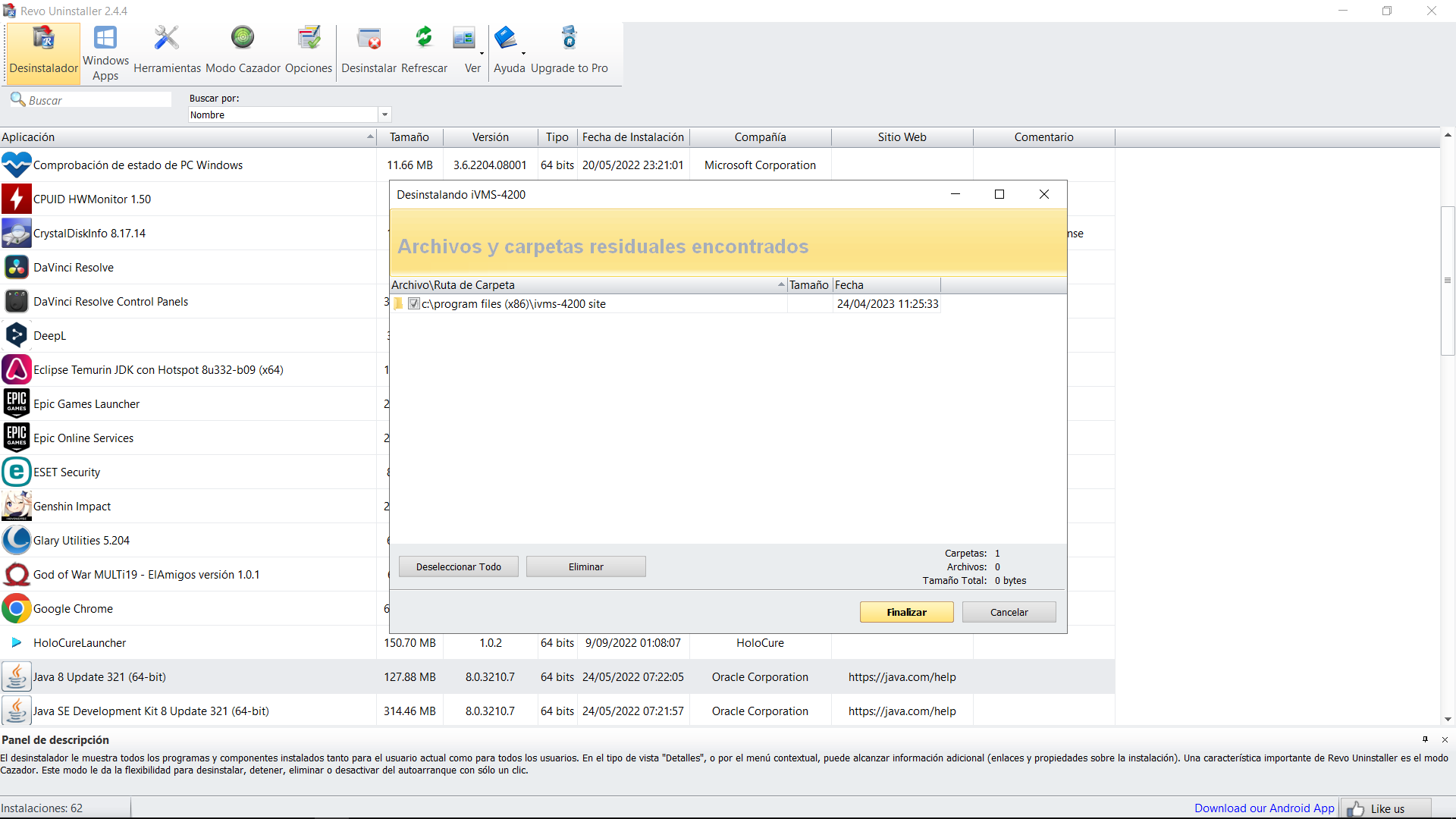Sort residuals by Archivo\Ruta de Carpeta header
The width and height of the screenshot is (1456, 819).
[x=588, y=285]
